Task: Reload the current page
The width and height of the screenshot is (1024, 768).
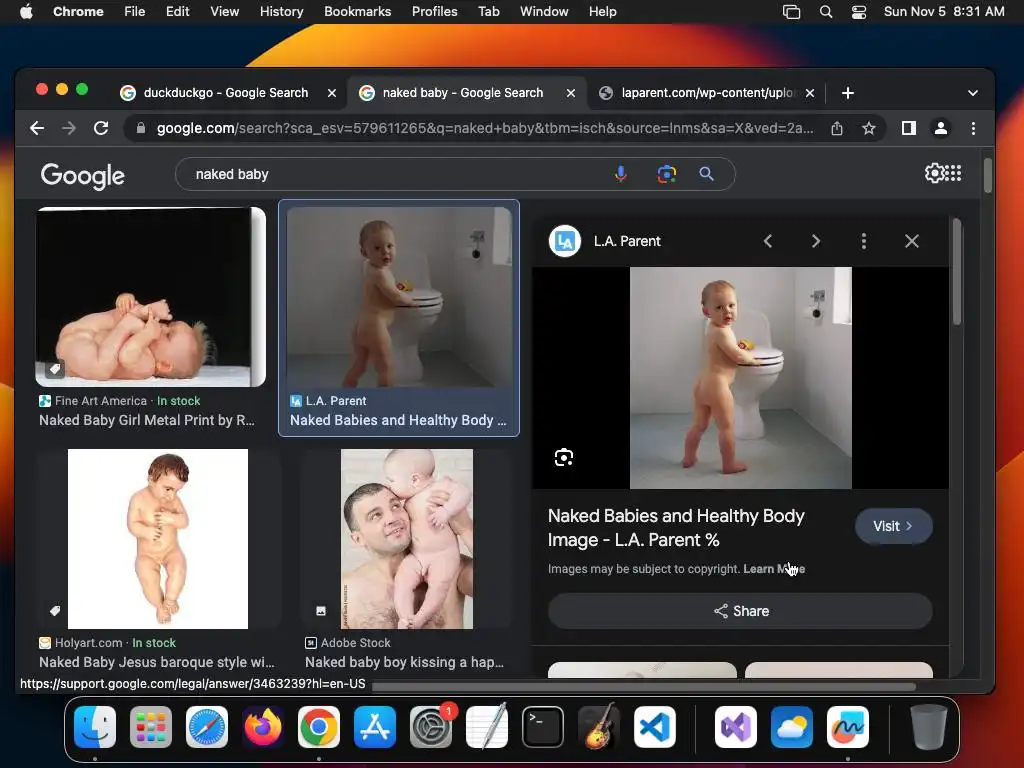Action: pos(101,129)
